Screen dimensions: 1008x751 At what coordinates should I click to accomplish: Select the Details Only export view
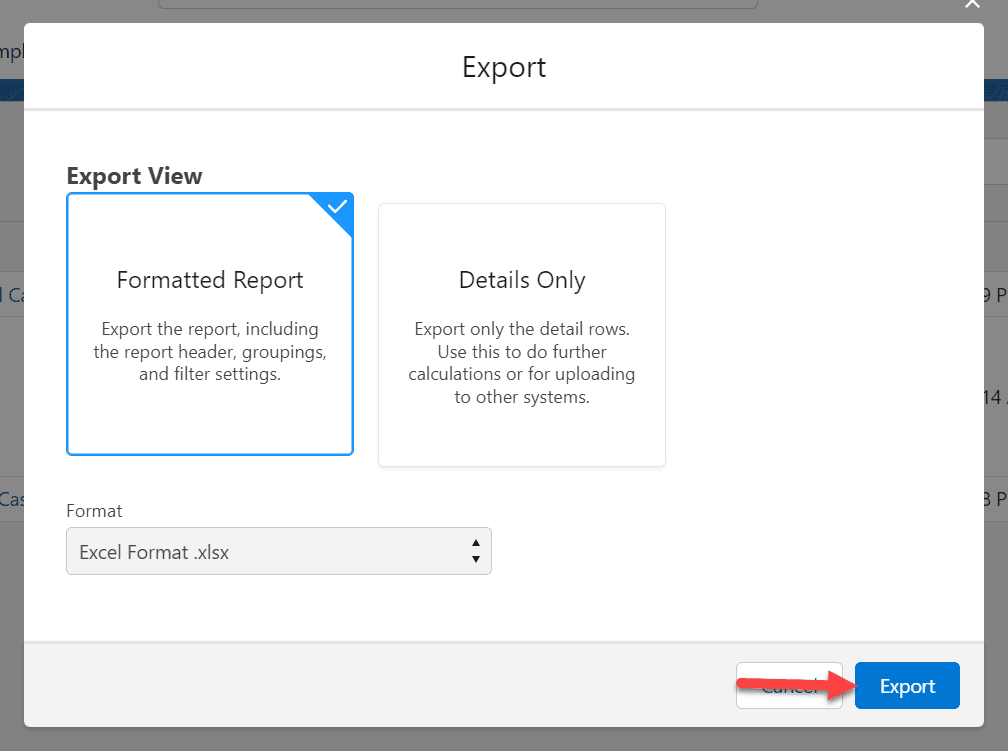tap(521, 335)
